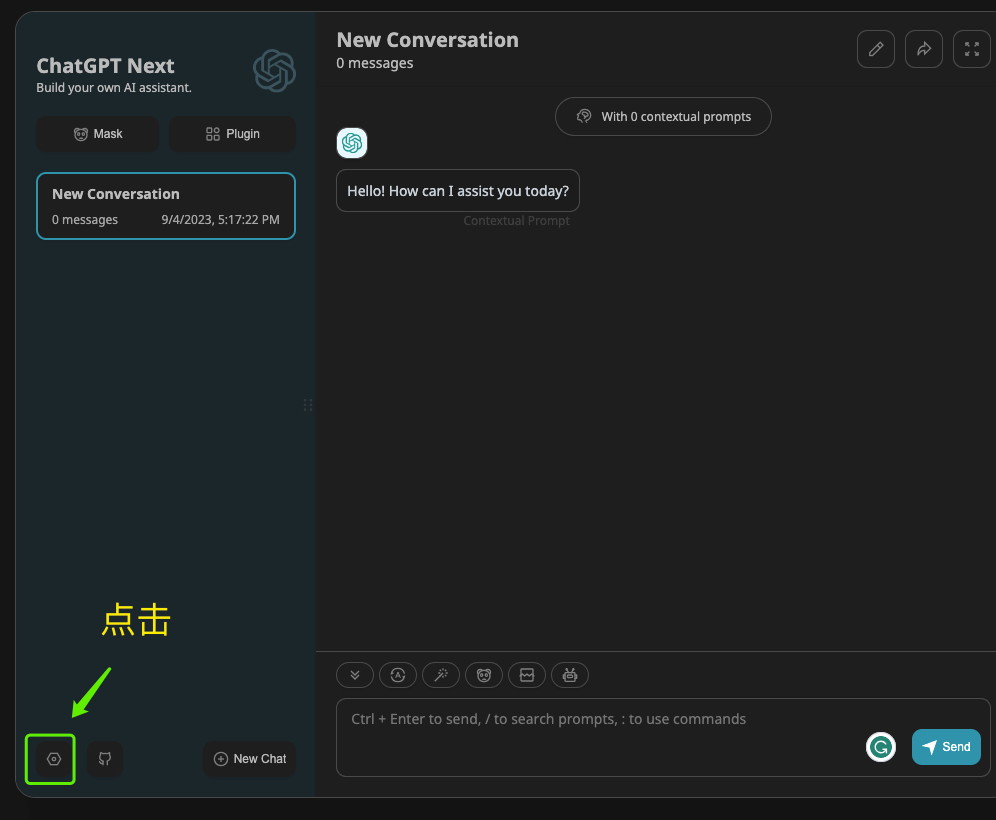The height and width of the screenshot is (820, 996).
Task: Click the clear context break icon
Action: (x=527, y=675)
